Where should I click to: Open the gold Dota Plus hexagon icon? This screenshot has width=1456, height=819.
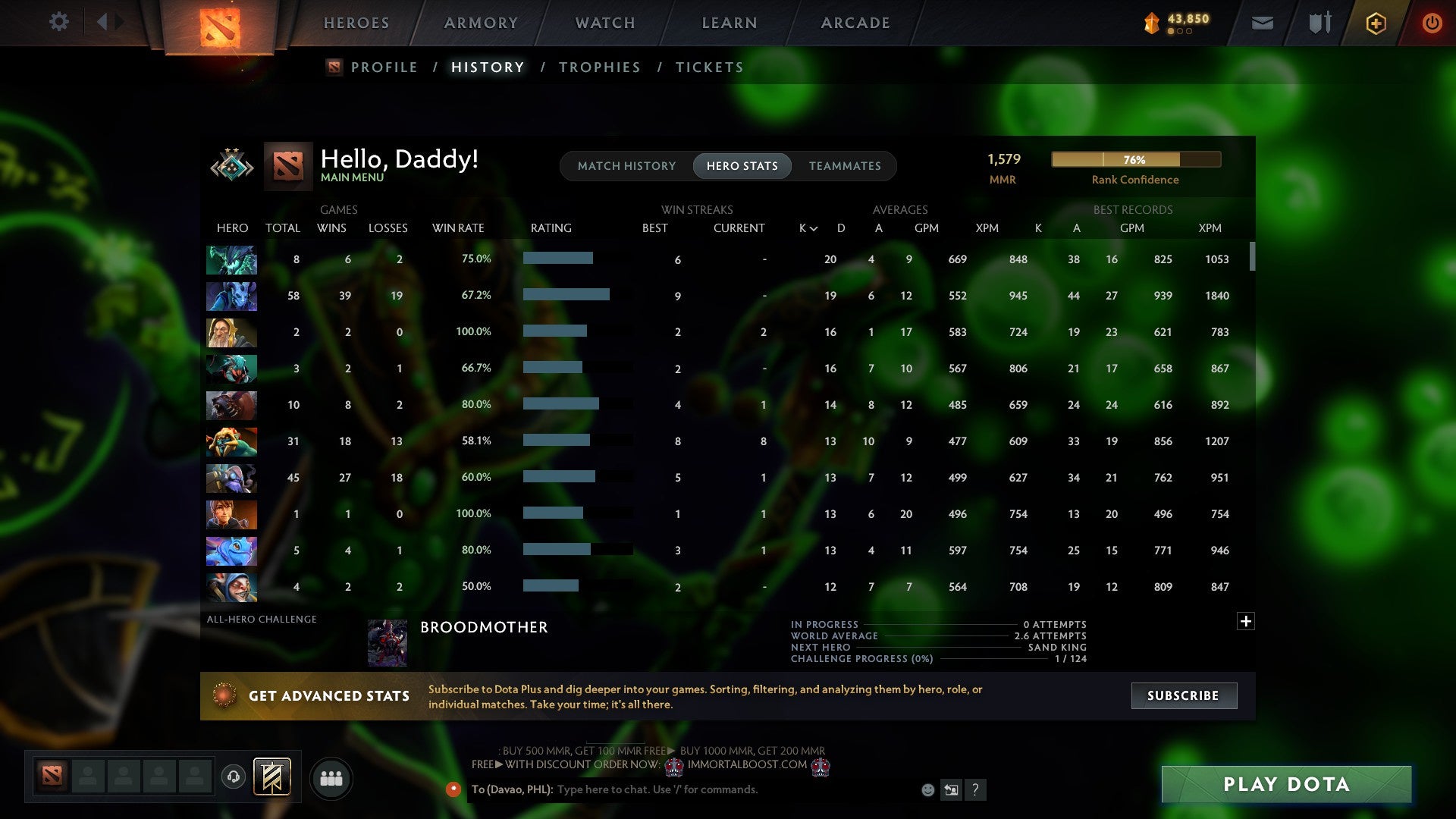click(1376, 23)
